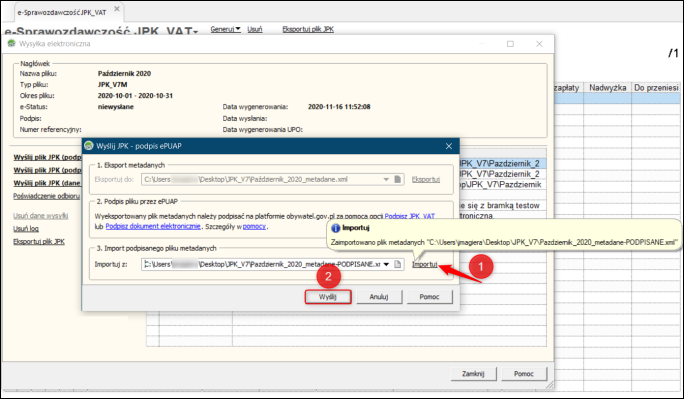This screenshot has width=684, height=399.
Task: Click Usuń dane wysyłki link
Action: 41,216
